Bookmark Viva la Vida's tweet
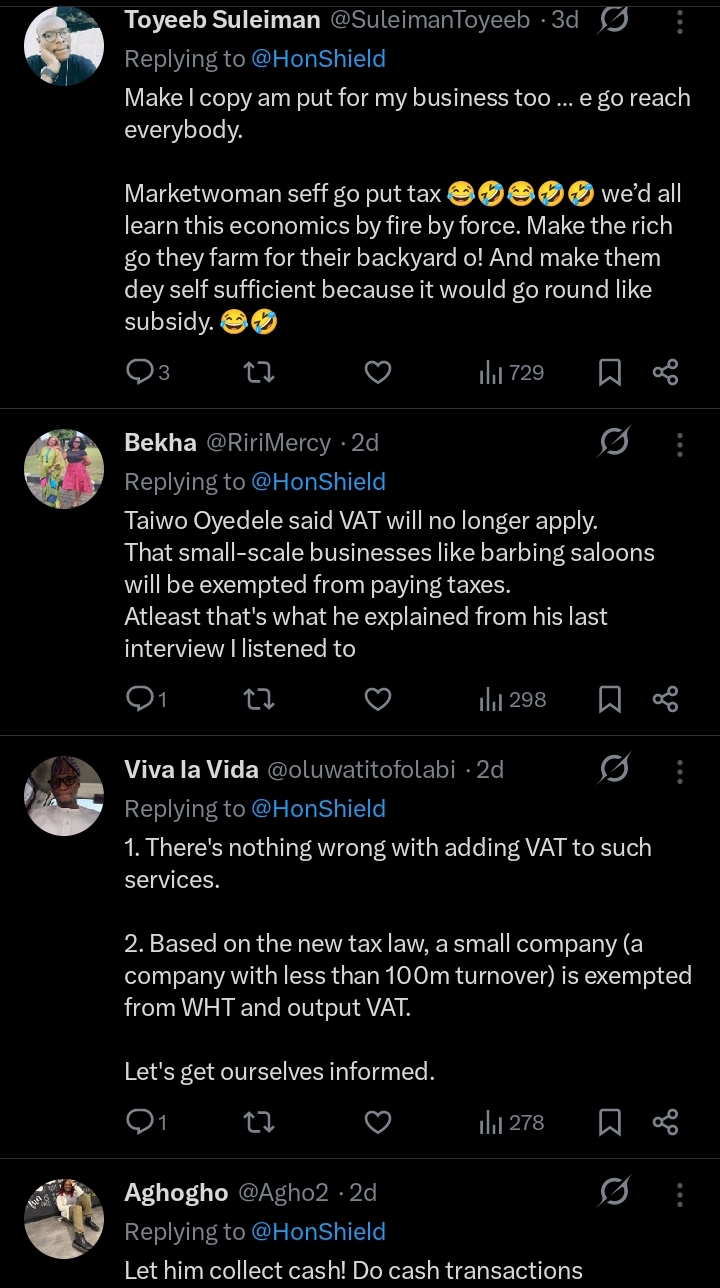This screenshot has height=1288, width=720. click(x=609, y=1123)
